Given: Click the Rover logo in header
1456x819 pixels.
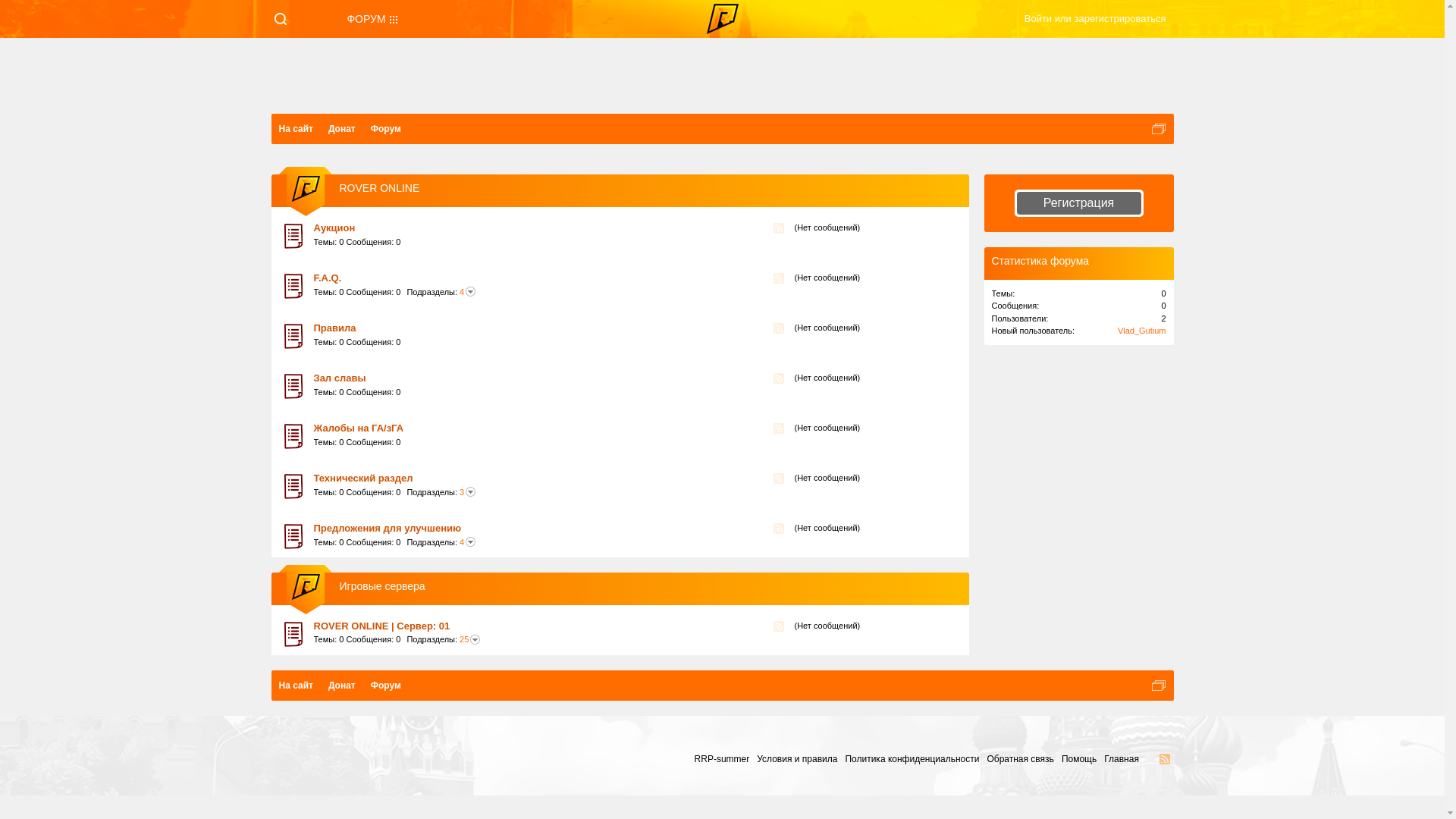Looking at the screenshot, I should (x=722, y=19).
